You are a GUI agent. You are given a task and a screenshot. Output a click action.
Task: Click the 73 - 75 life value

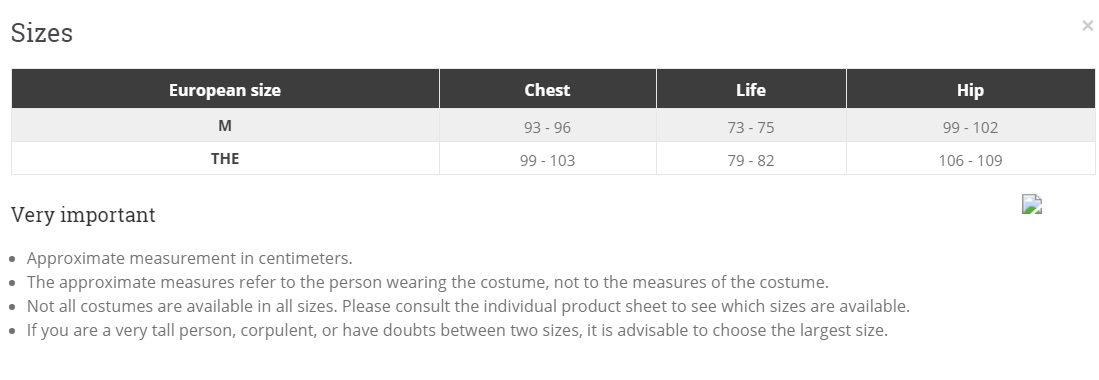[751, 128]
